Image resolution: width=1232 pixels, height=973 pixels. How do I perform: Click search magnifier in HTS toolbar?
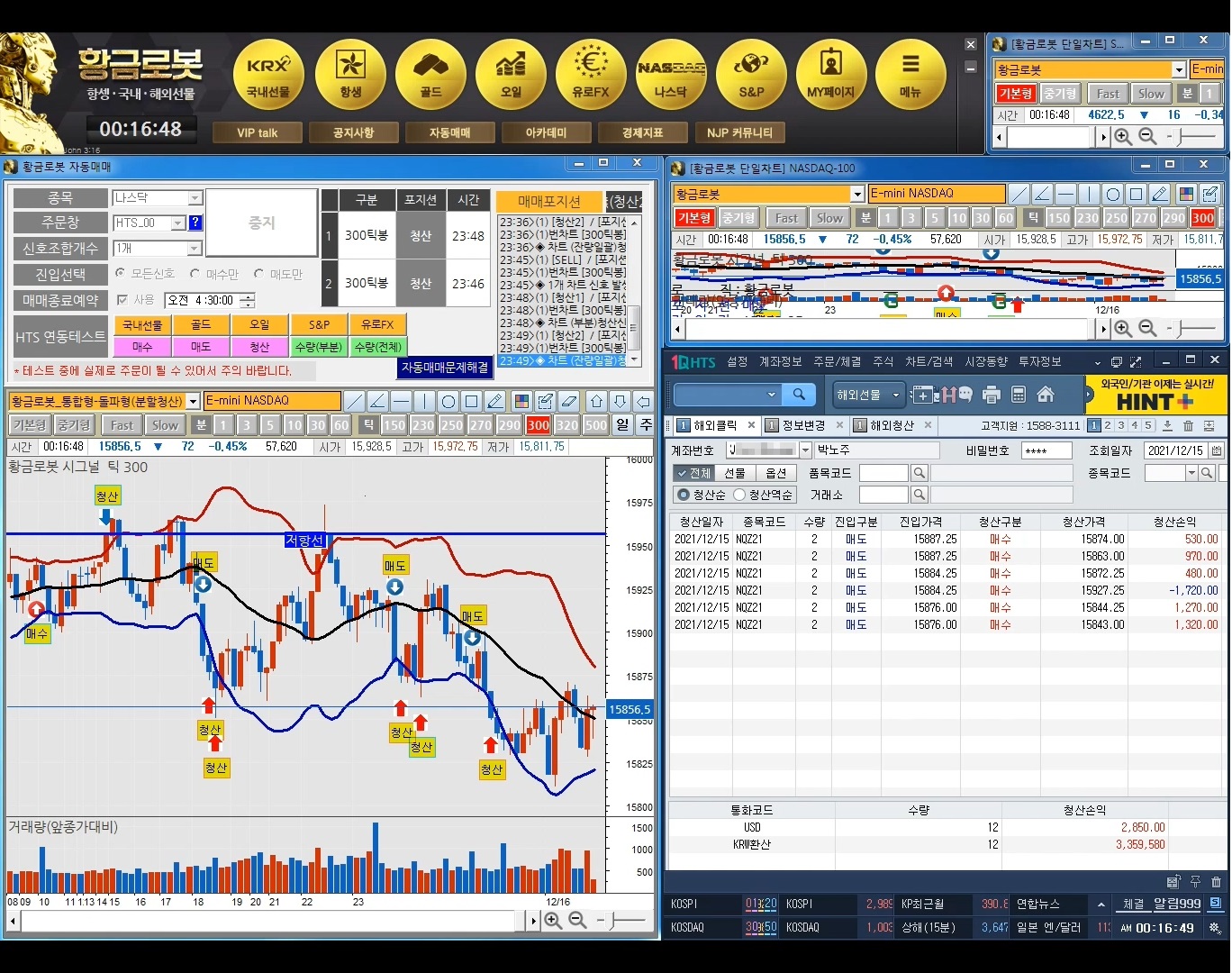point(799,395)
